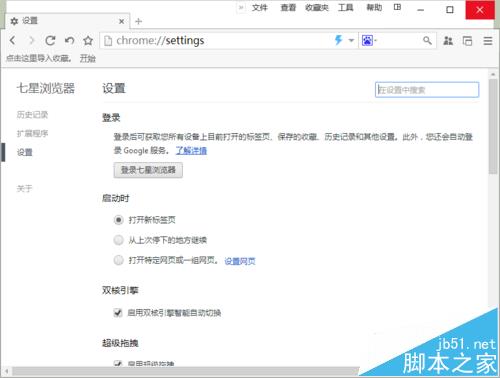Open the 工具 menu

[345, 8]
